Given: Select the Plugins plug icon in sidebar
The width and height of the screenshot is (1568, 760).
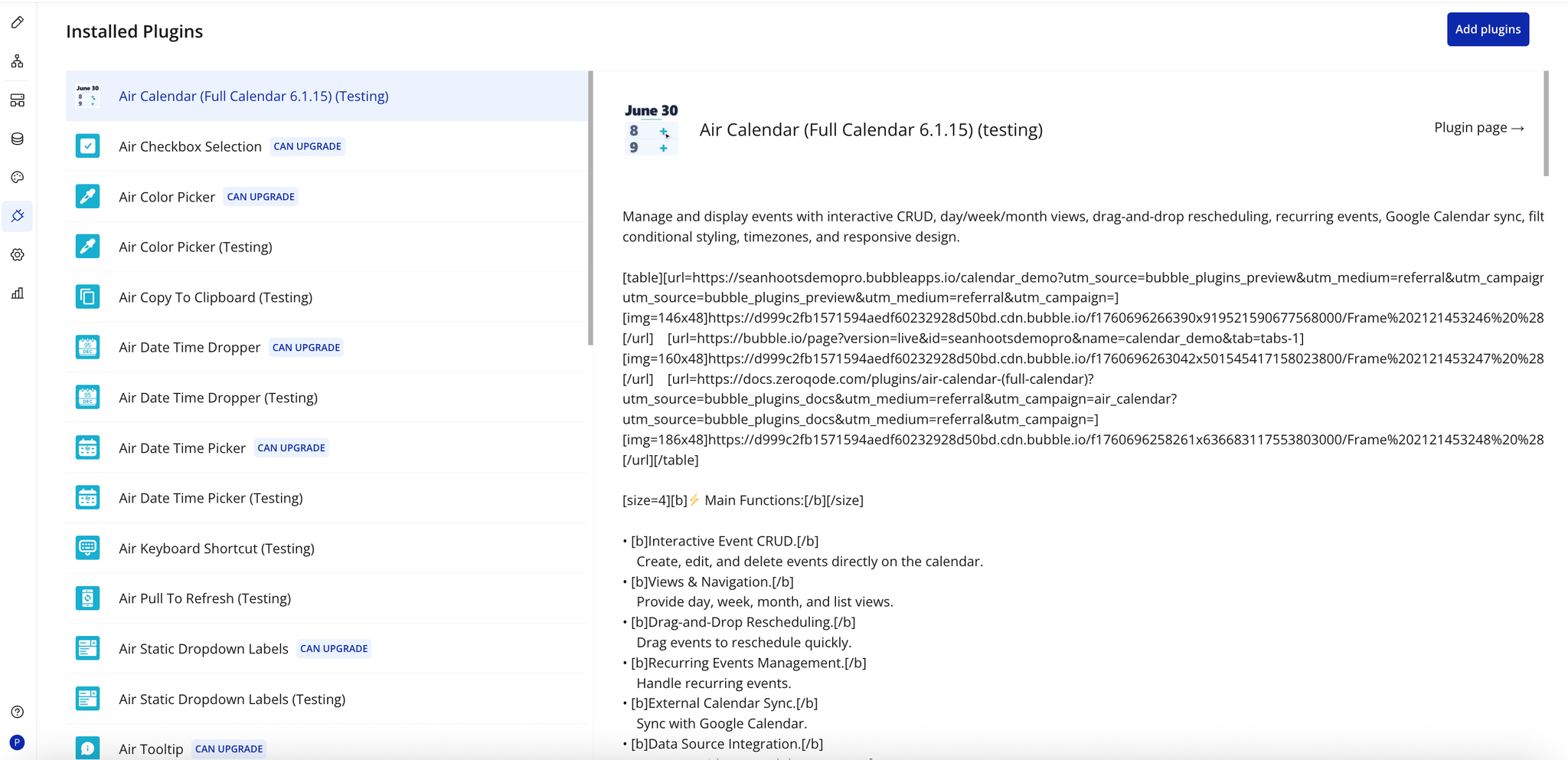Looking at the screenshot, I should [x=18, y=216].
